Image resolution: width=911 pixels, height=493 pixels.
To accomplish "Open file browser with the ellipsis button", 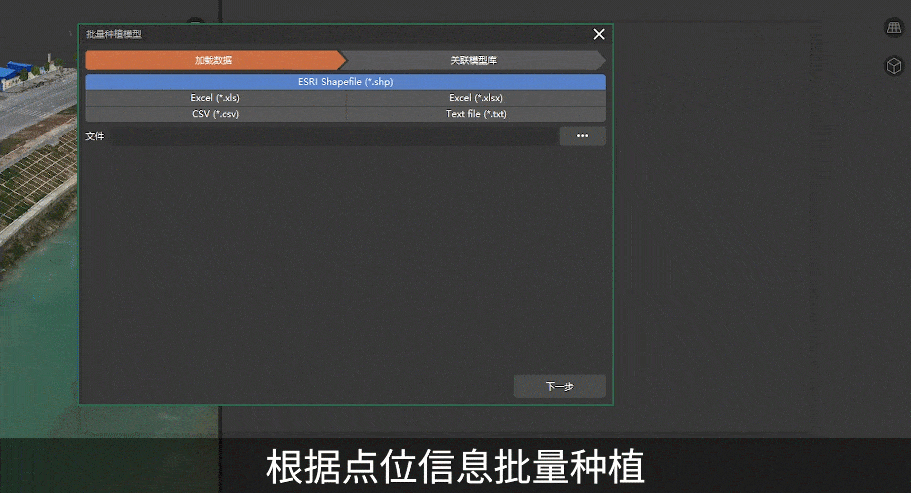I will [x=582, y=136].
